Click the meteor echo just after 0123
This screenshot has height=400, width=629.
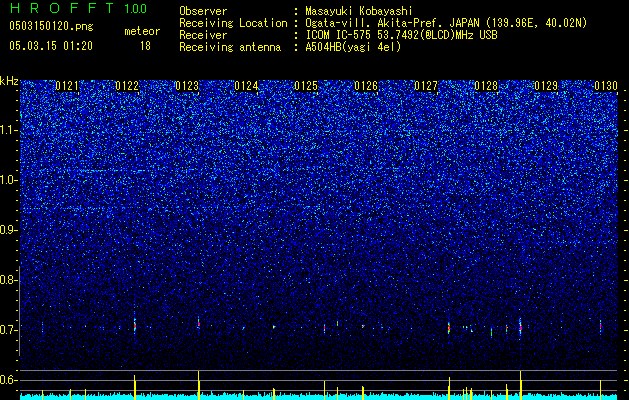point(198,324)
